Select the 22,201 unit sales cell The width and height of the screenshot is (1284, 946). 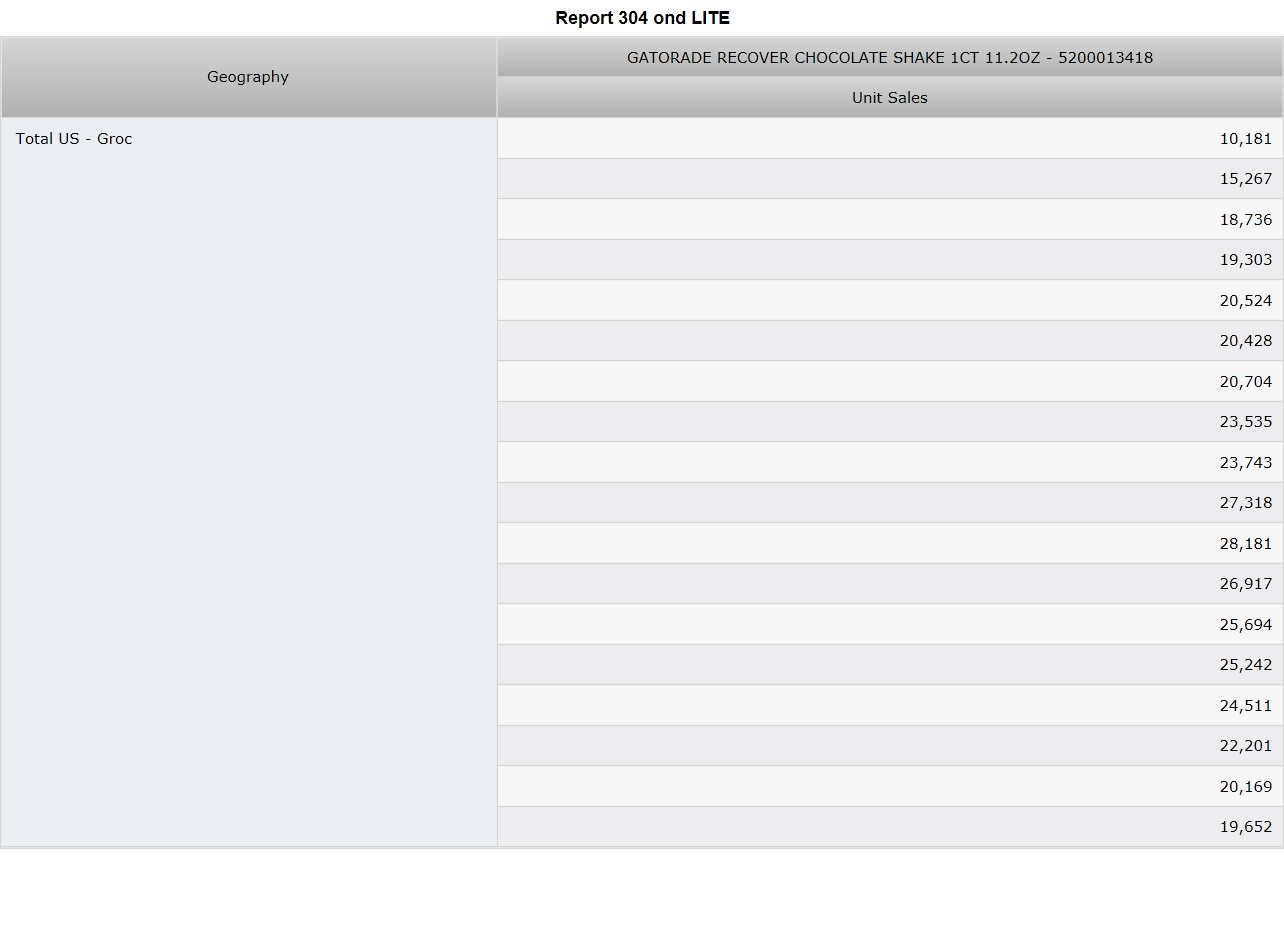tap(890, 746)
